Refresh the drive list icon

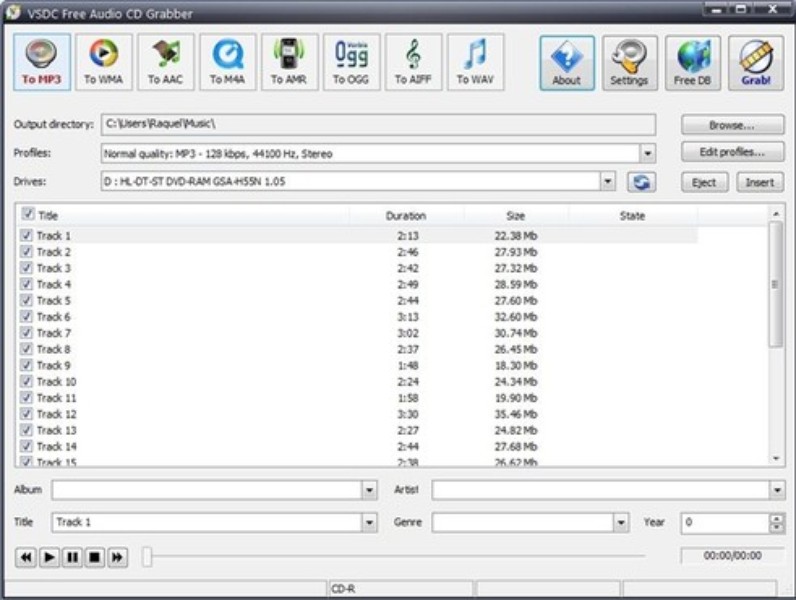(x=641, y=182)
